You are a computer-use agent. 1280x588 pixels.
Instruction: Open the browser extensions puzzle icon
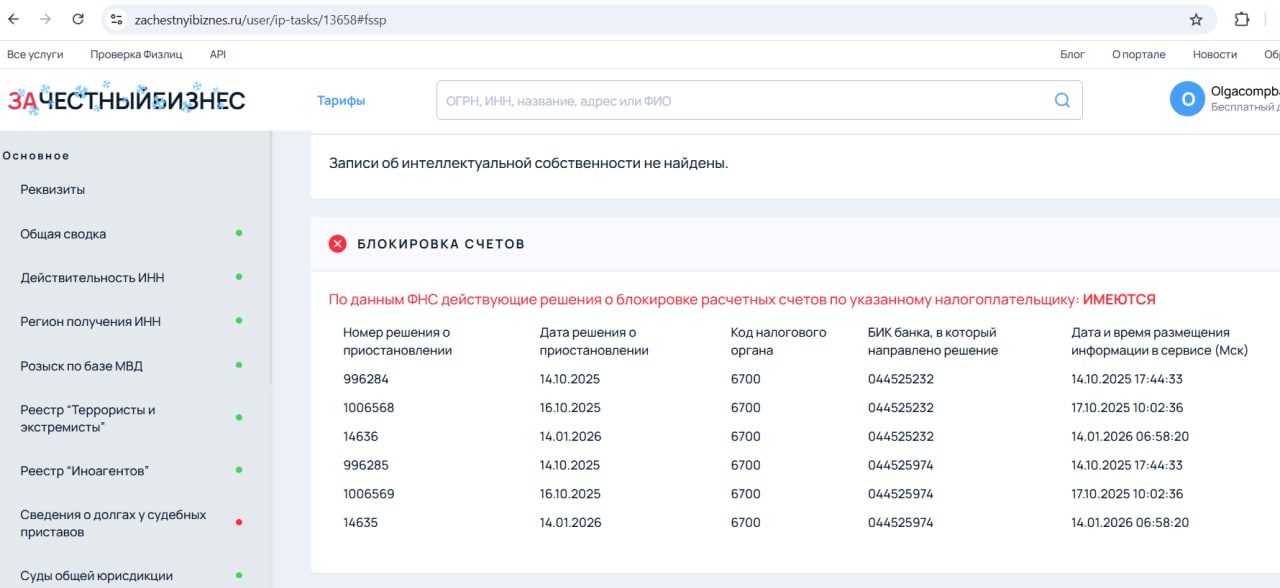(x=1242, y=19)
